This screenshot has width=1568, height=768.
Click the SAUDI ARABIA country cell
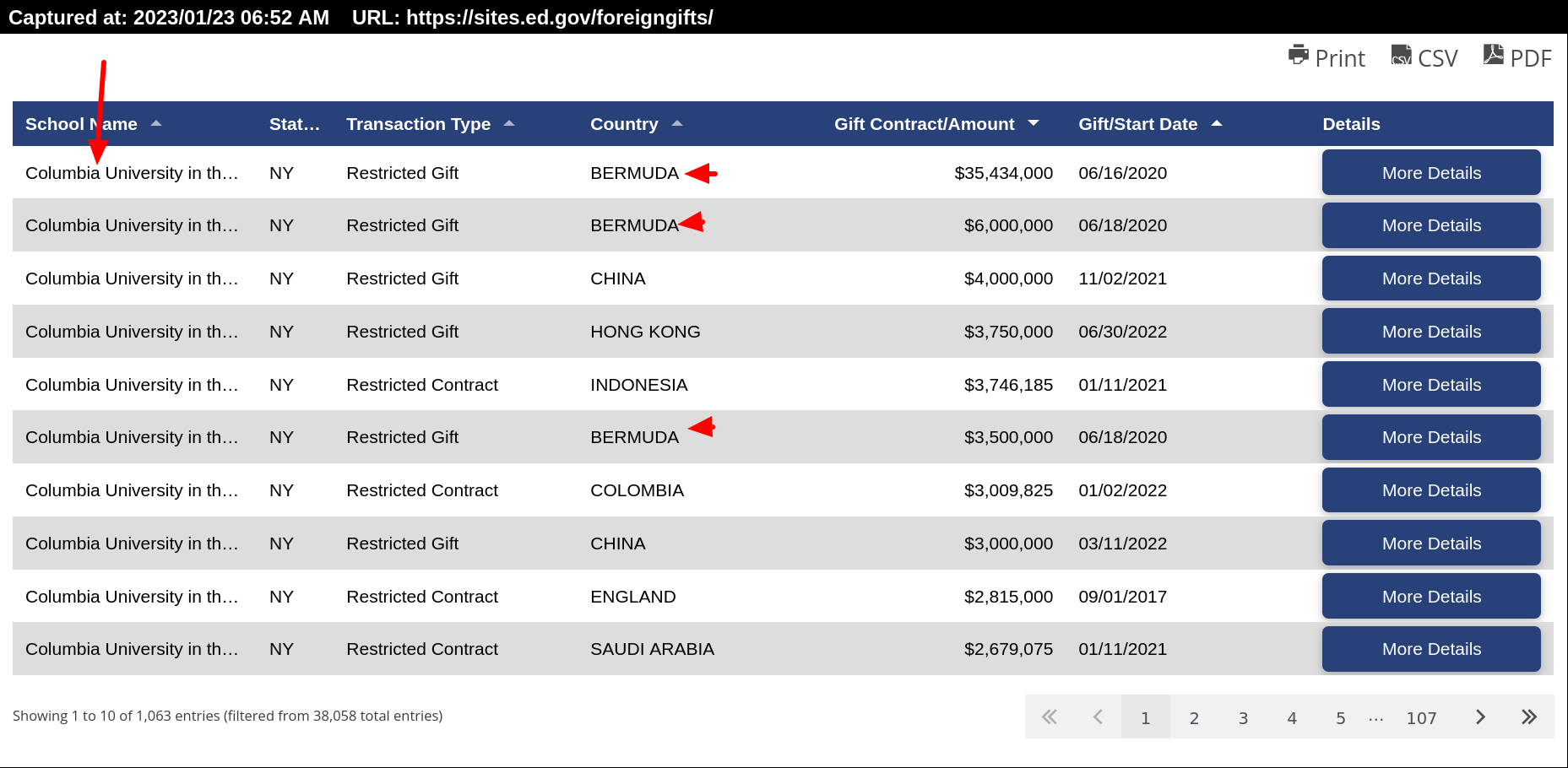(652, 649)
